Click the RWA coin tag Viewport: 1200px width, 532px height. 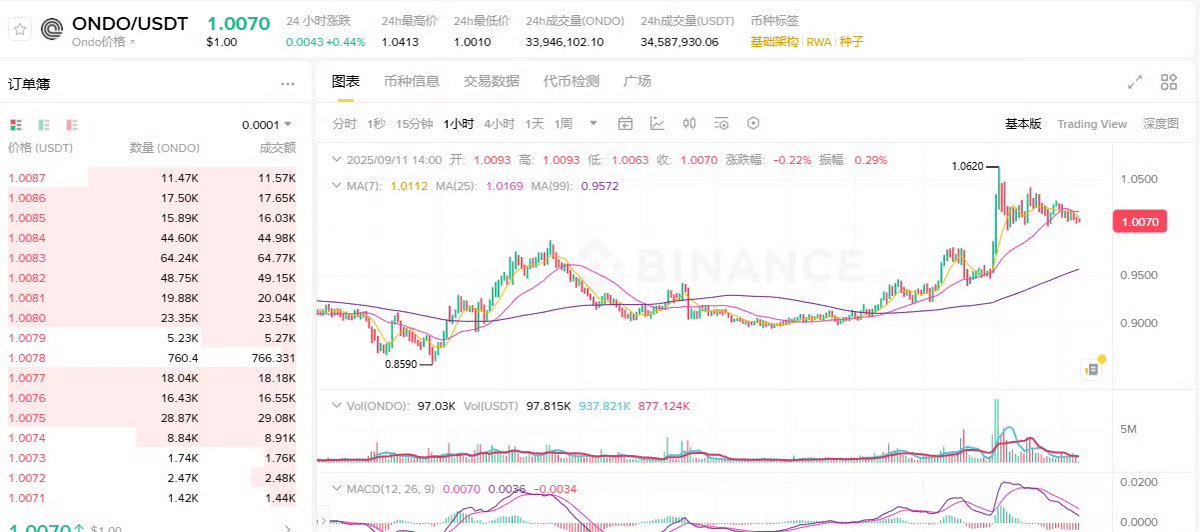[x=819, y=42]
